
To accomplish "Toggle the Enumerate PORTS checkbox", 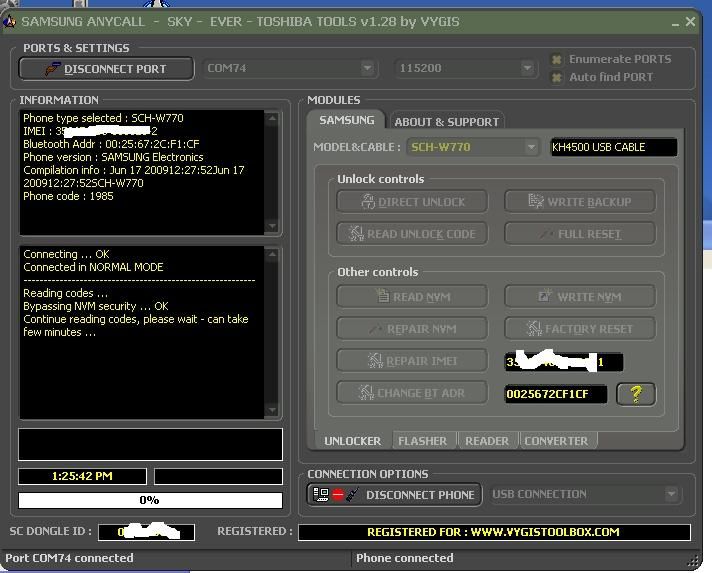I will [x=556, y=59].
